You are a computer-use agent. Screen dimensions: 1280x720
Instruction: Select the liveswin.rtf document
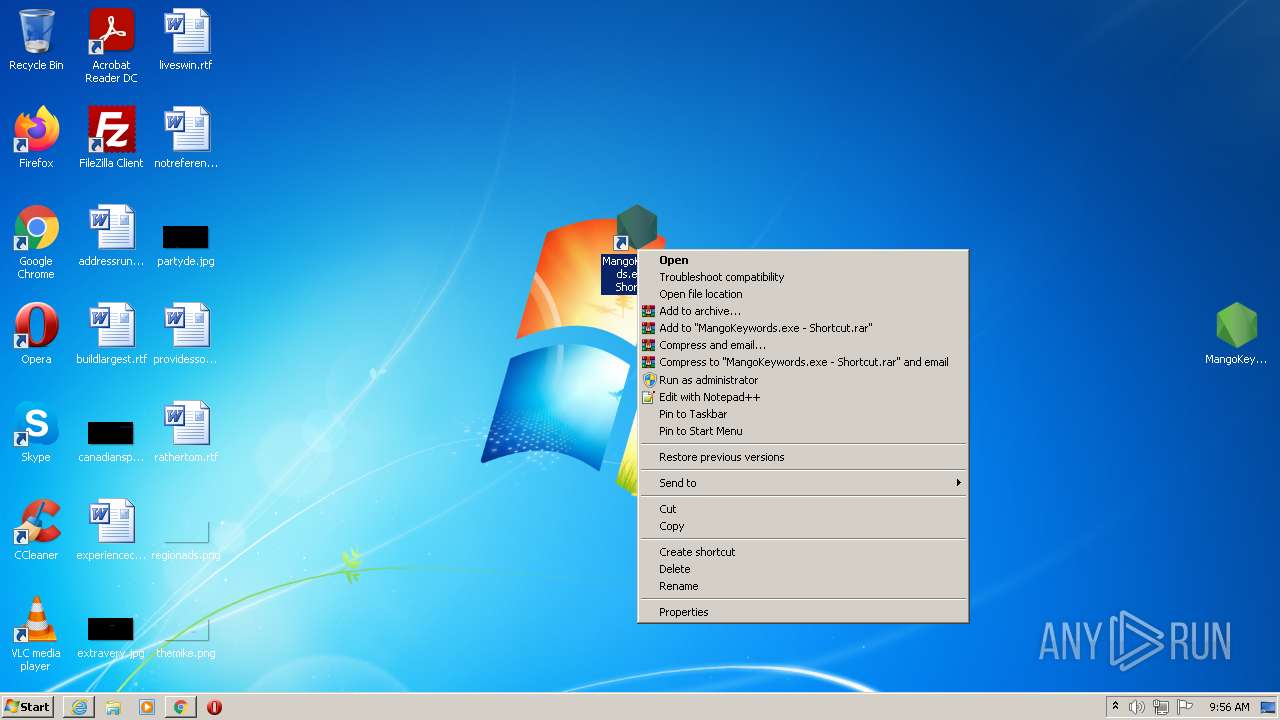click(186, 40)
